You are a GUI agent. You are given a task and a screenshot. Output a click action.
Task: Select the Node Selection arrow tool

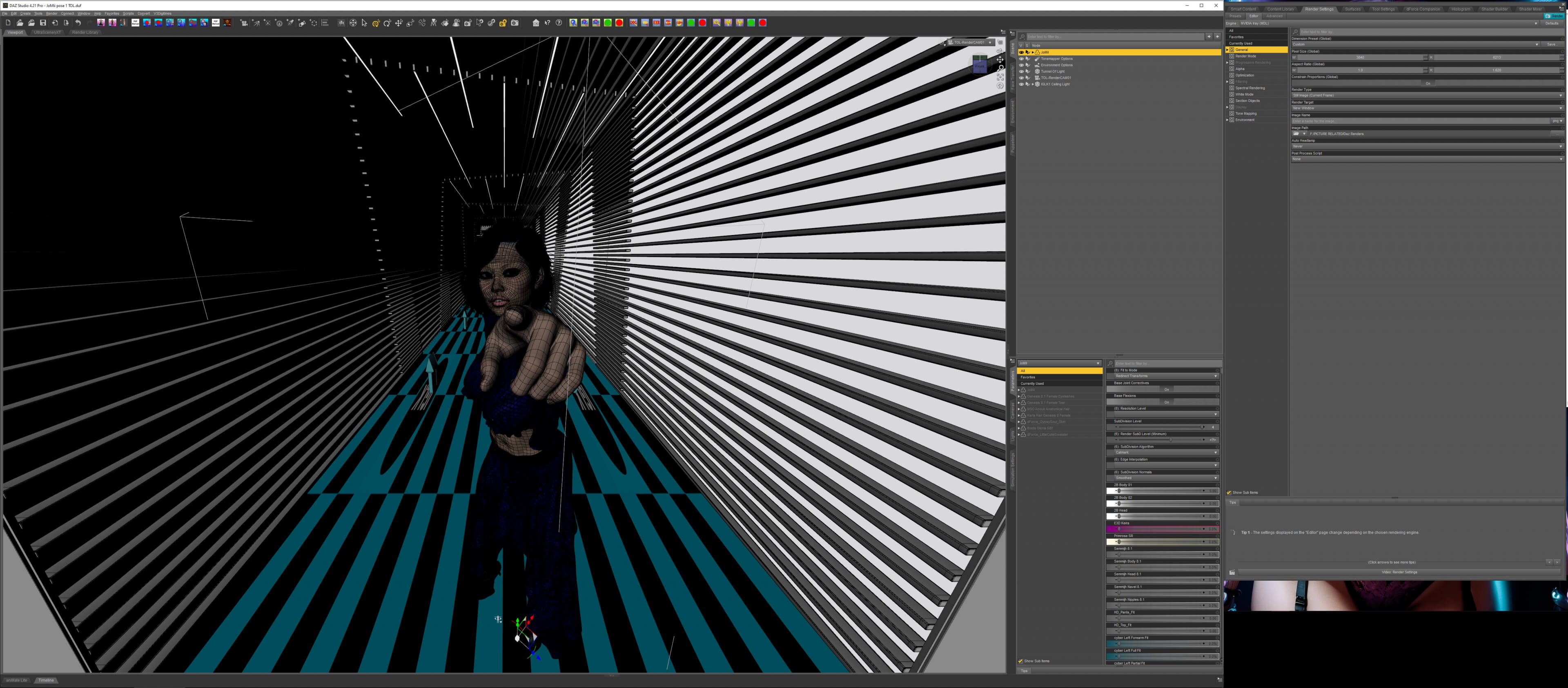point(364,23)
